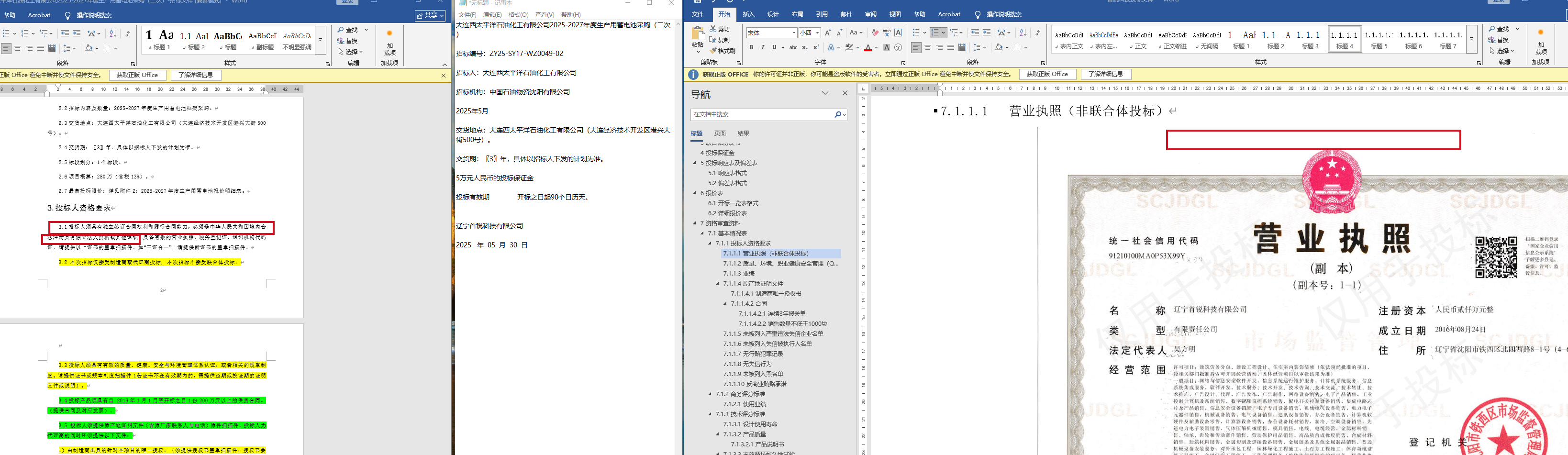This screenshot has height=455, width=1568.
Task: Apply bullet list in the right Word window
Action: [x=917, y=33]
